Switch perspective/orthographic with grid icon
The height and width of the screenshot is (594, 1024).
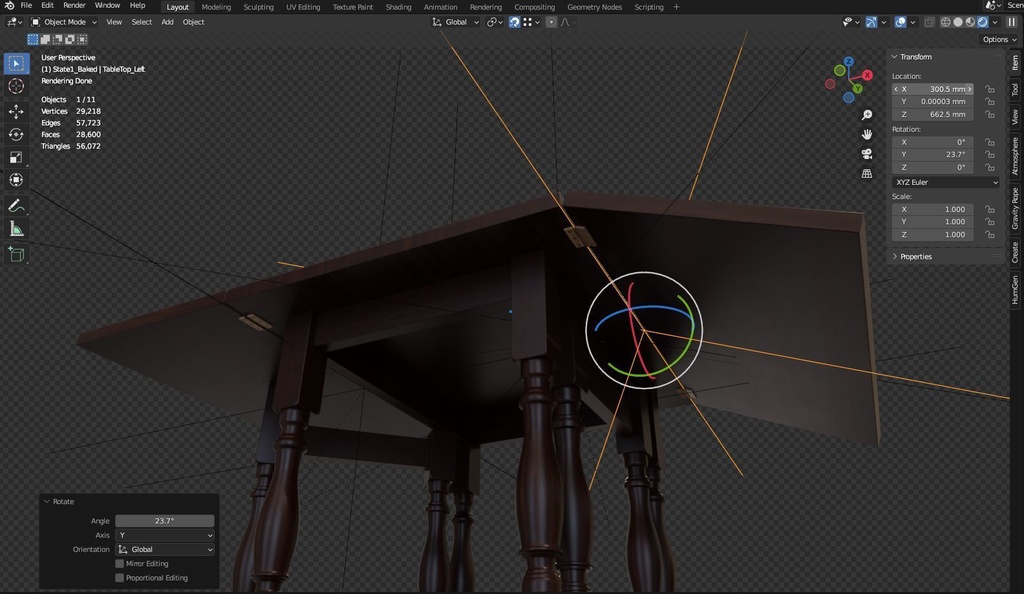(867, 173)
